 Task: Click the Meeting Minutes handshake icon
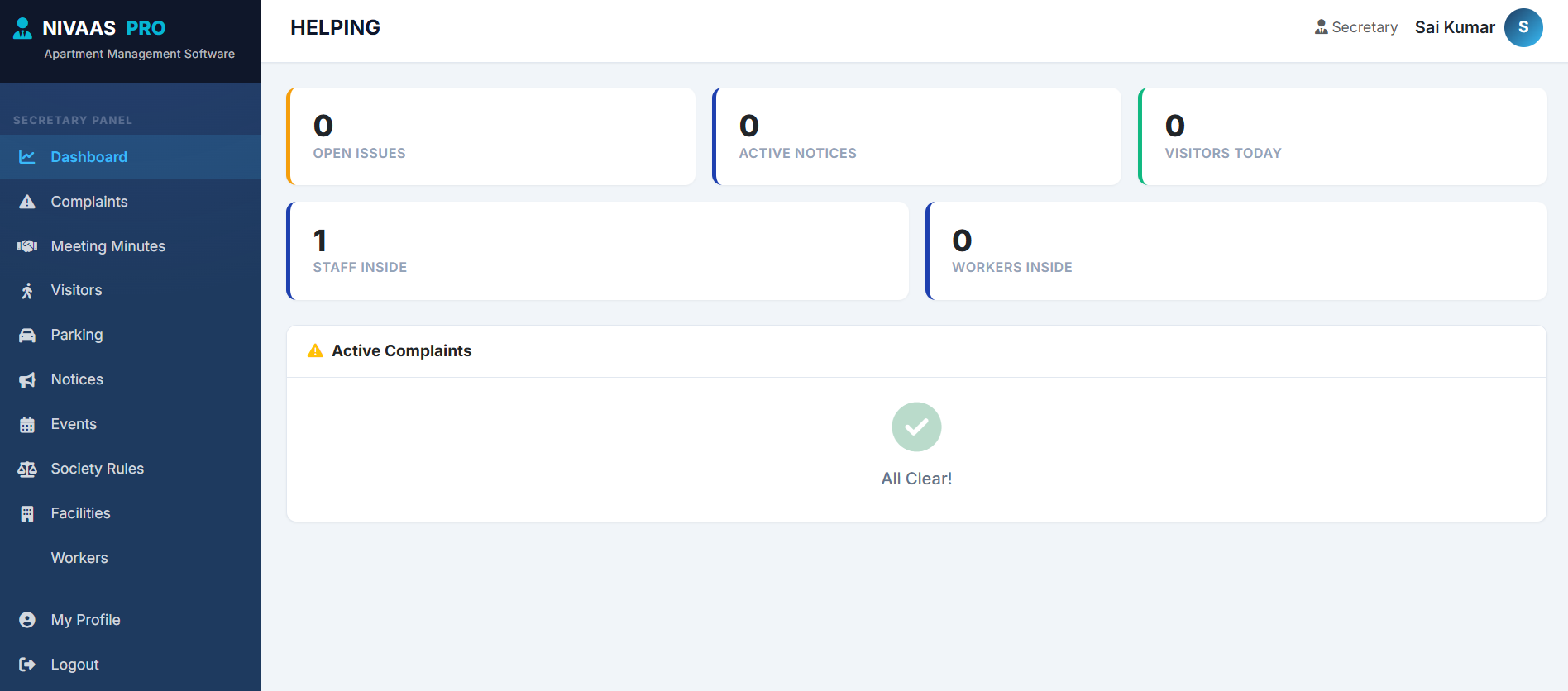click(x=27, y=246)
